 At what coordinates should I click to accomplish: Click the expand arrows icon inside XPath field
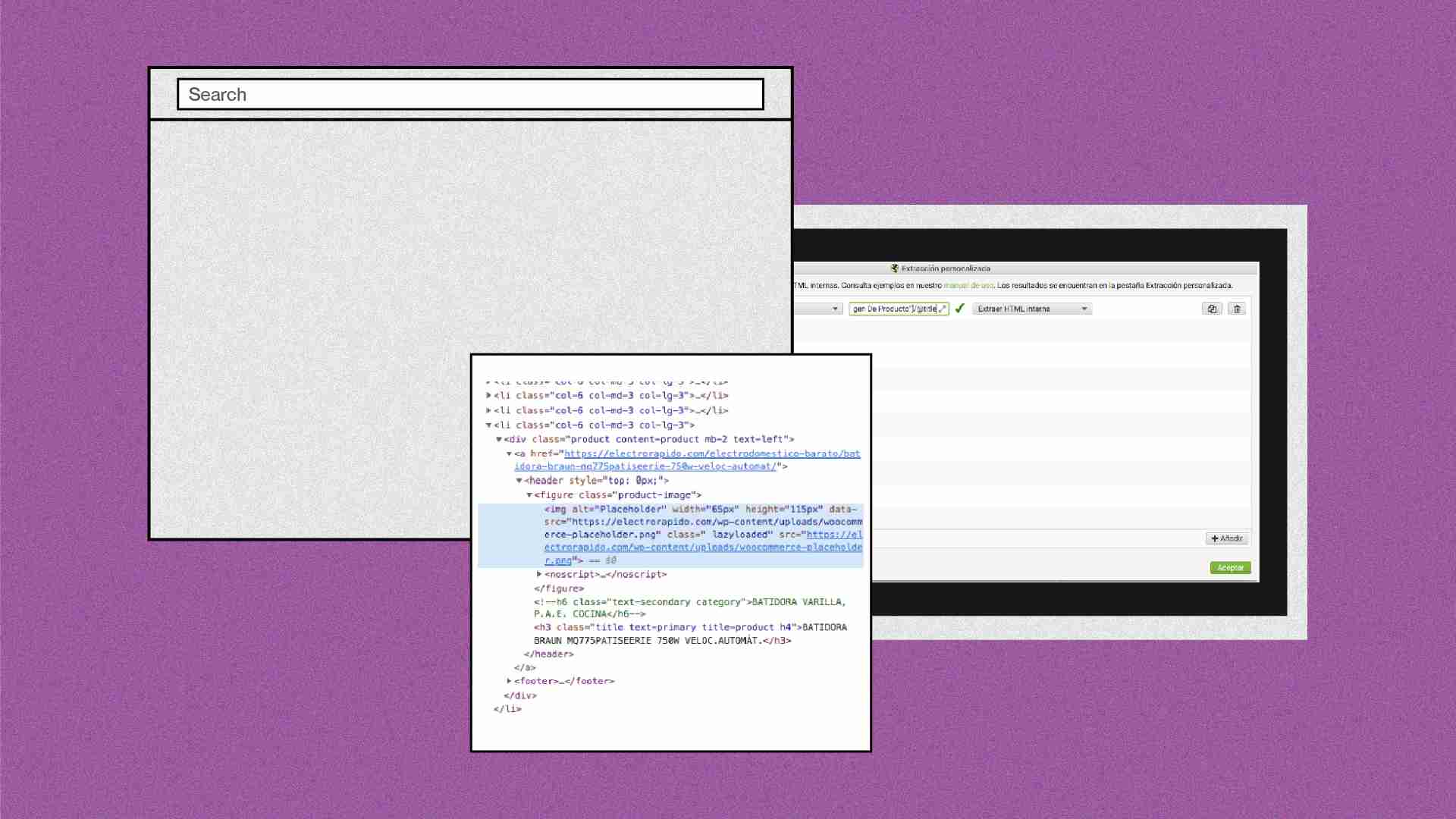click(x=943, y=309)
